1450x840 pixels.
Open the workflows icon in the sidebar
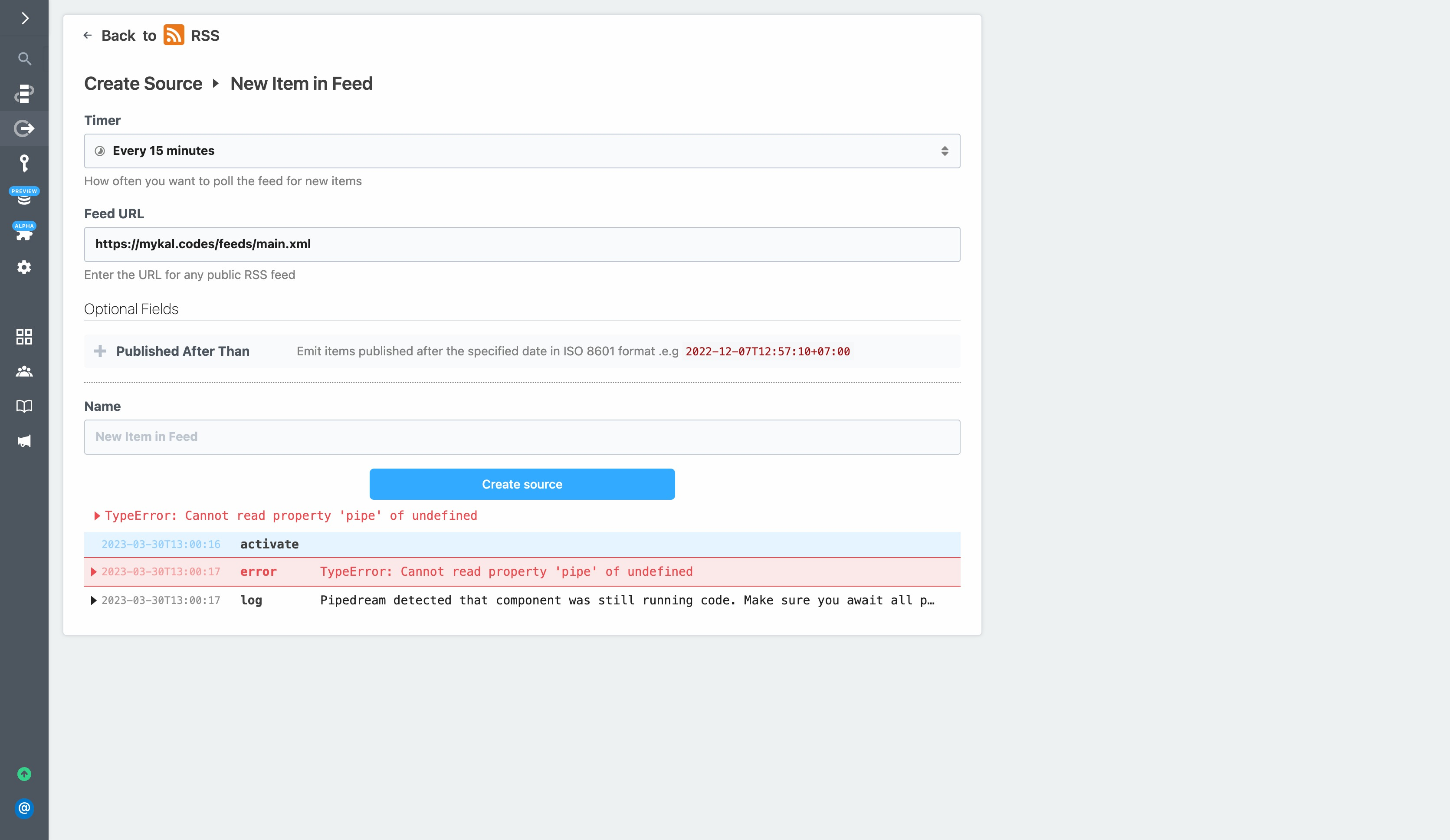(24, 94)
